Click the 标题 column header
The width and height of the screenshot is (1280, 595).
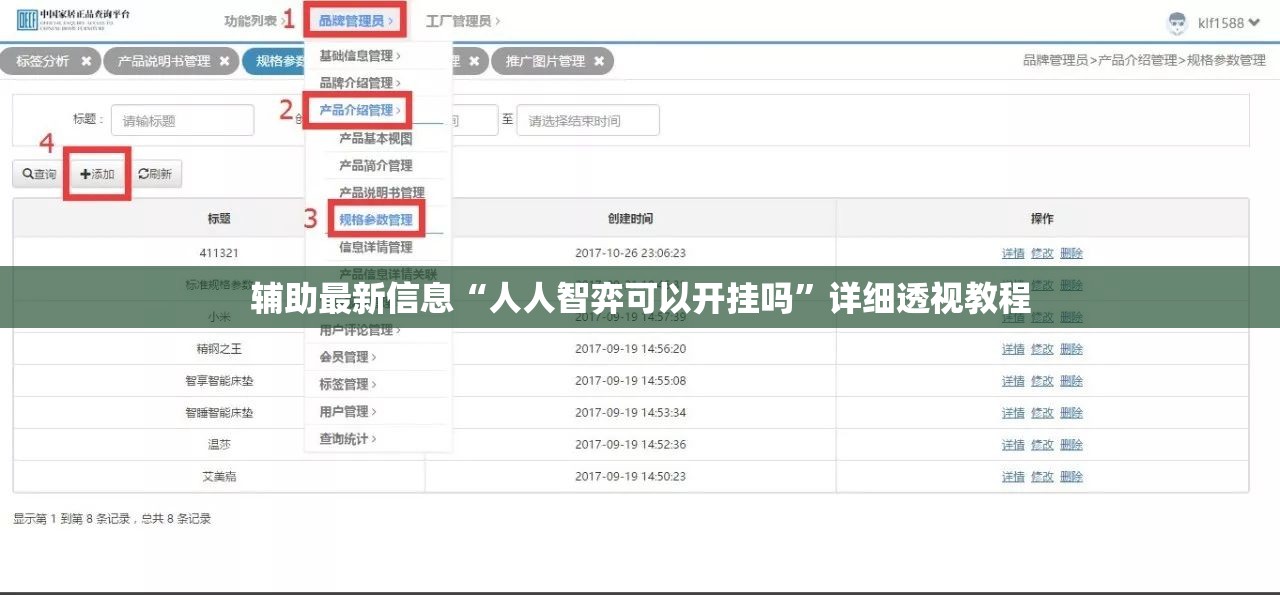(x=219, y=218)
